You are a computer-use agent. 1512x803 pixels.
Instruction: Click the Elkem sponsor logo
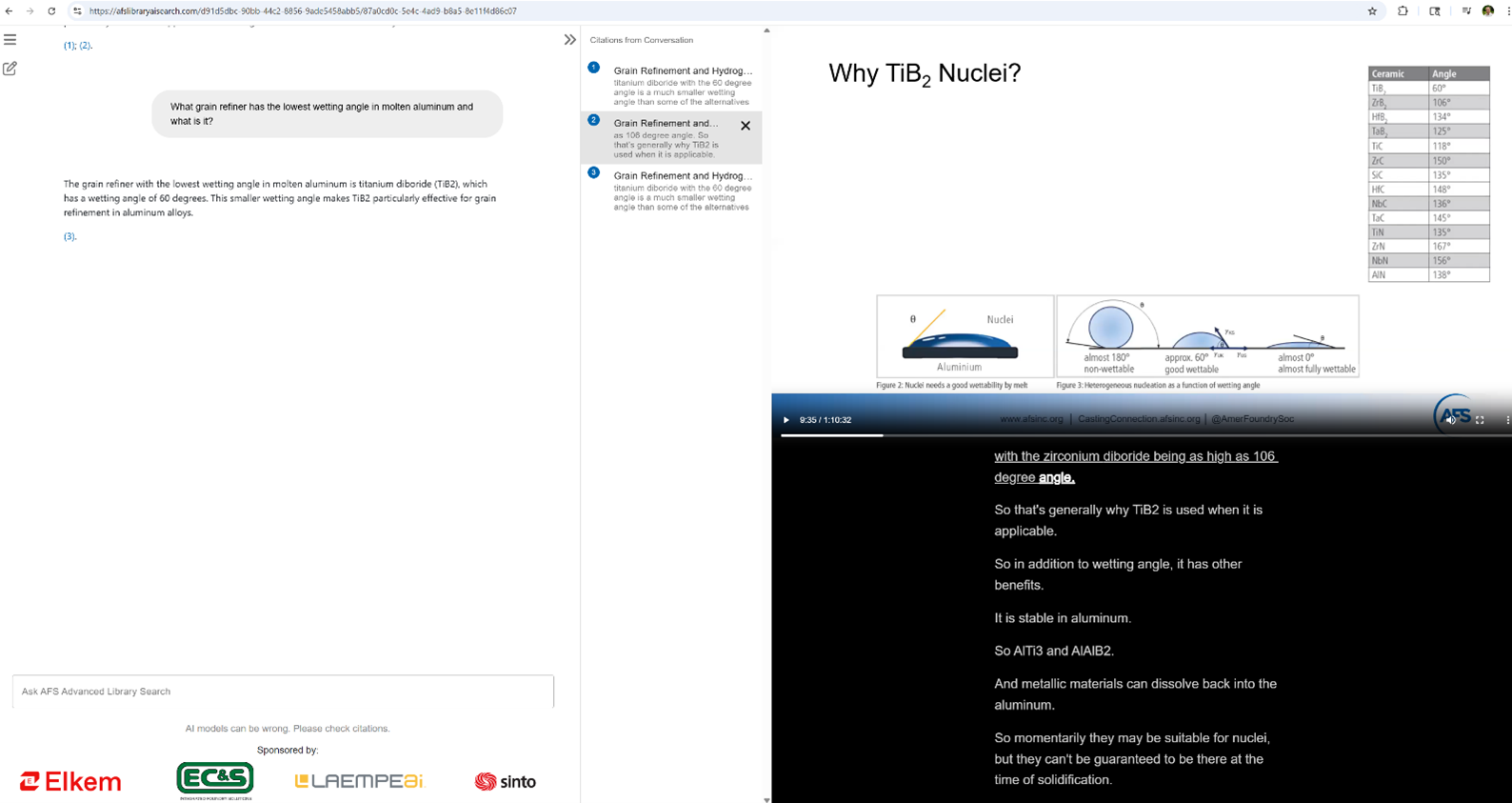coord(71,782)
